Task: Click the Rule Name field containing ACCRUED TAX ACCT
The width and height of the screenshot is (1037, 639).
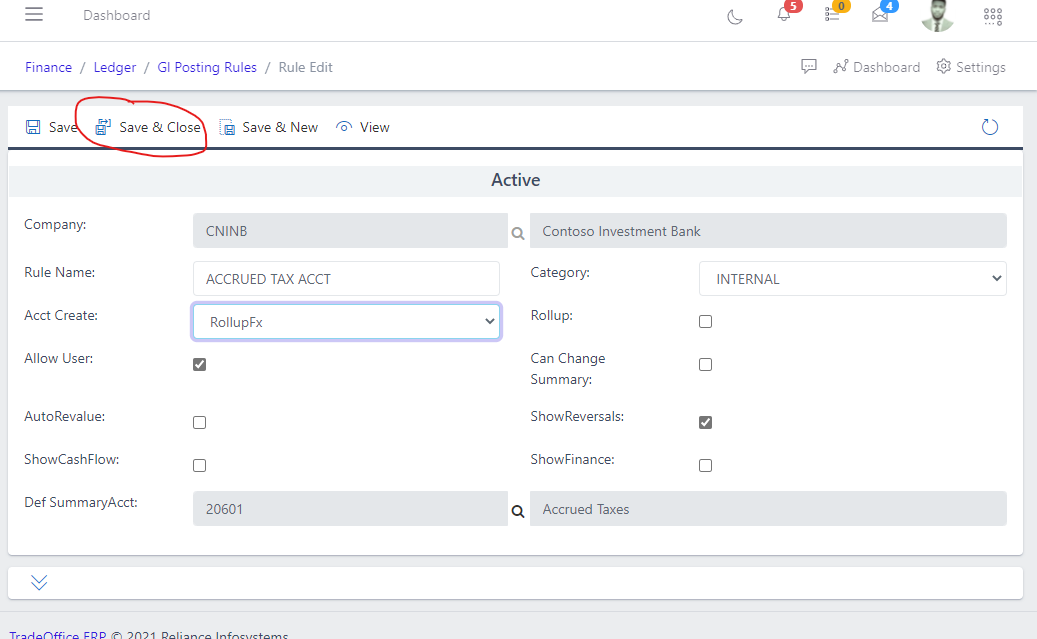Action: click(x=346, y=278)
